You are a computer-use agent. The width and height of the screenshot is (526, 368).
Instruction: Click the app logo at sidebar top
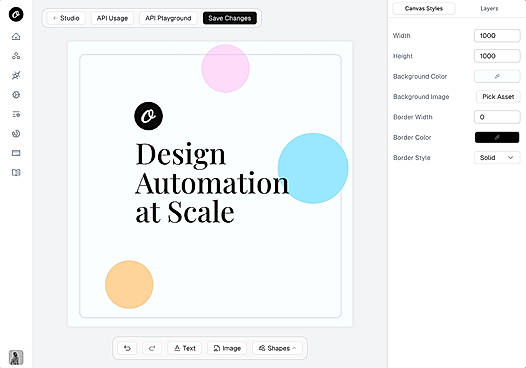pyautogui.click(x=16, y=14)
